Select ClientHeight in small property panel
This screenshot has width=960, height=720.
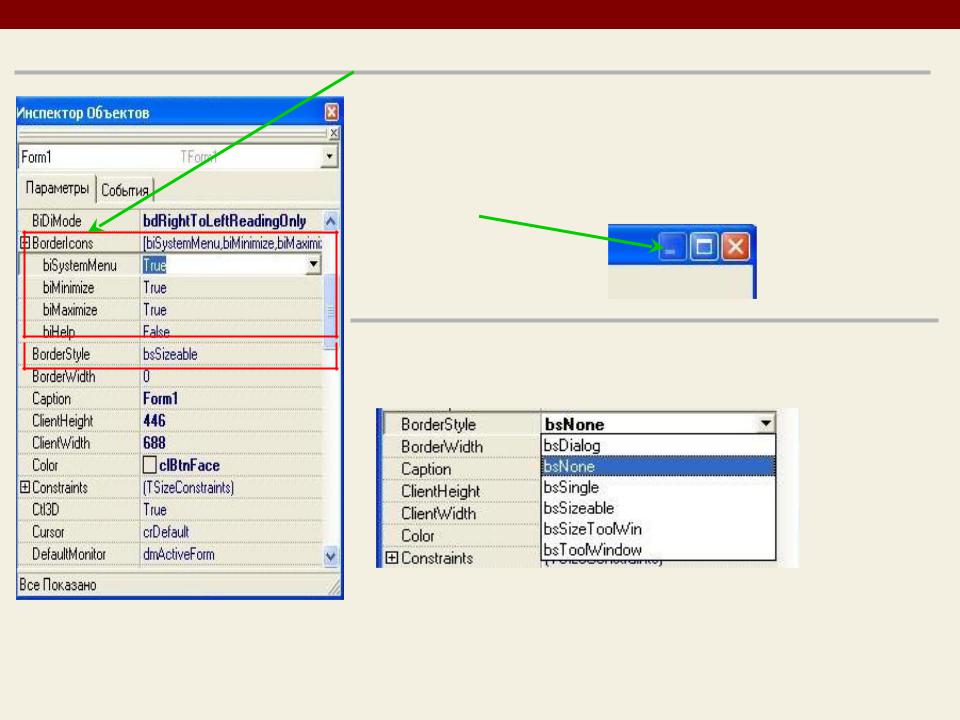point(441,491)
